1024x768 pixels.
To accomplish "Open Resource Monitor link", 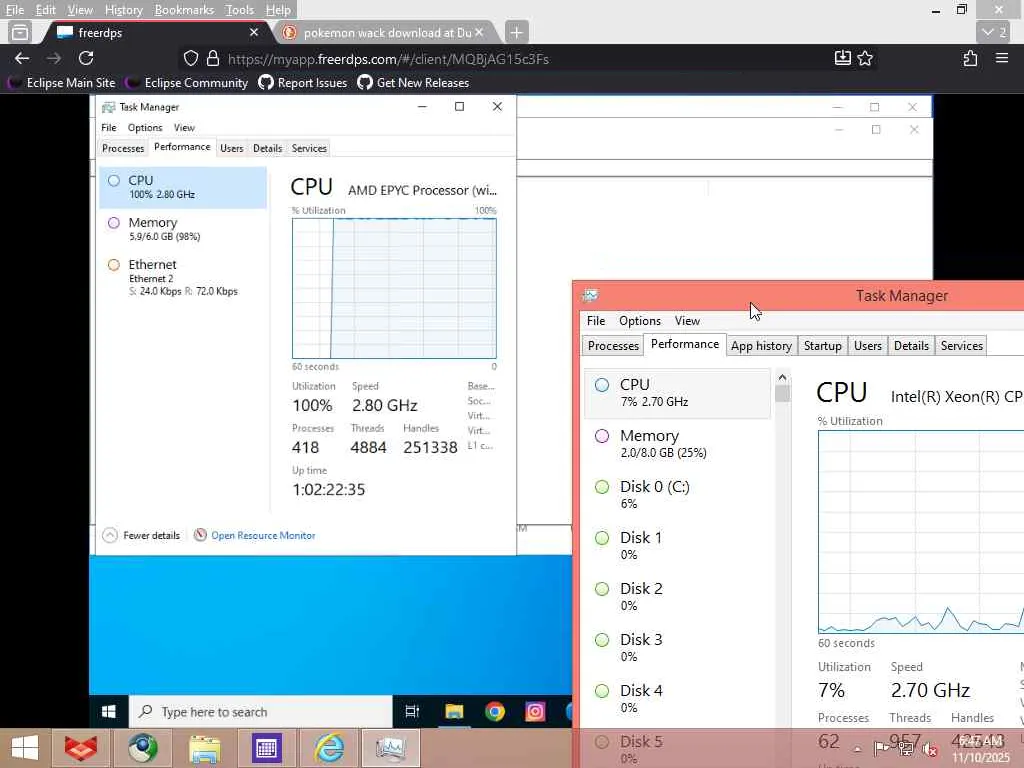I will 255,536.
